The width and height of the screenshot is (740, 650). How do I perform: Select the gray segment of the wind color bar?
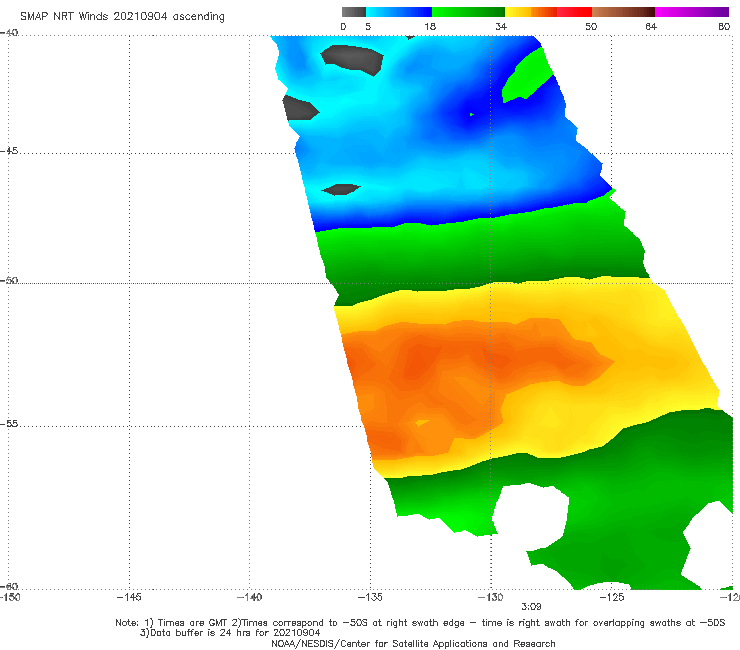(354, 12)
